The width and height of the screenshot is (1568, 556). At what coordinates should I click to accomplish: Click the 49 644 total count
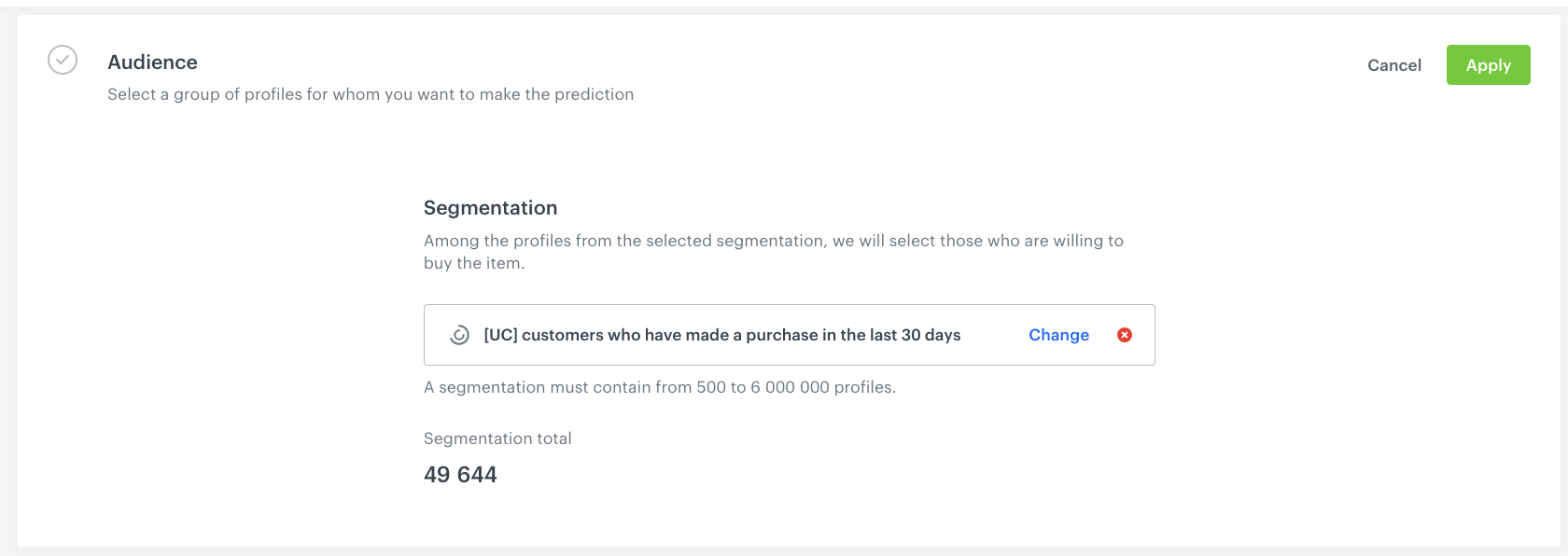point(460,475)
